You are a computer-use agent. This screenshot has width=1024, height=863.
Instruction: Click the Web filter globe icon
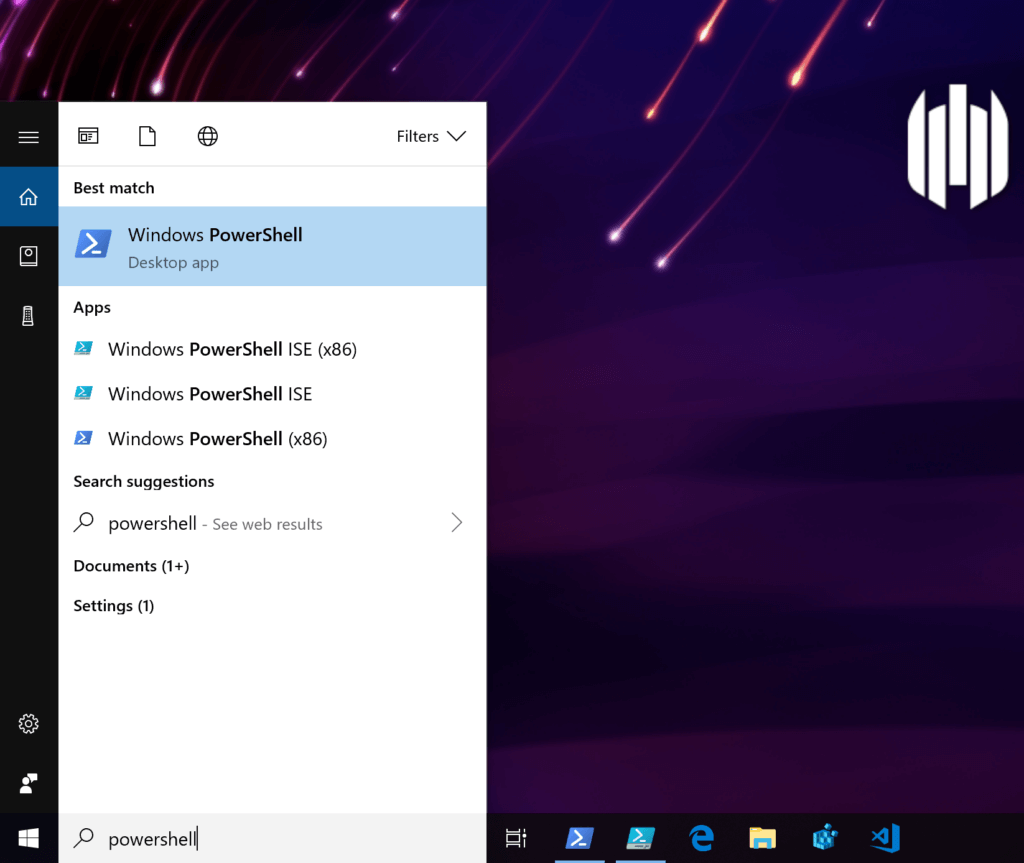click(207, 137)
